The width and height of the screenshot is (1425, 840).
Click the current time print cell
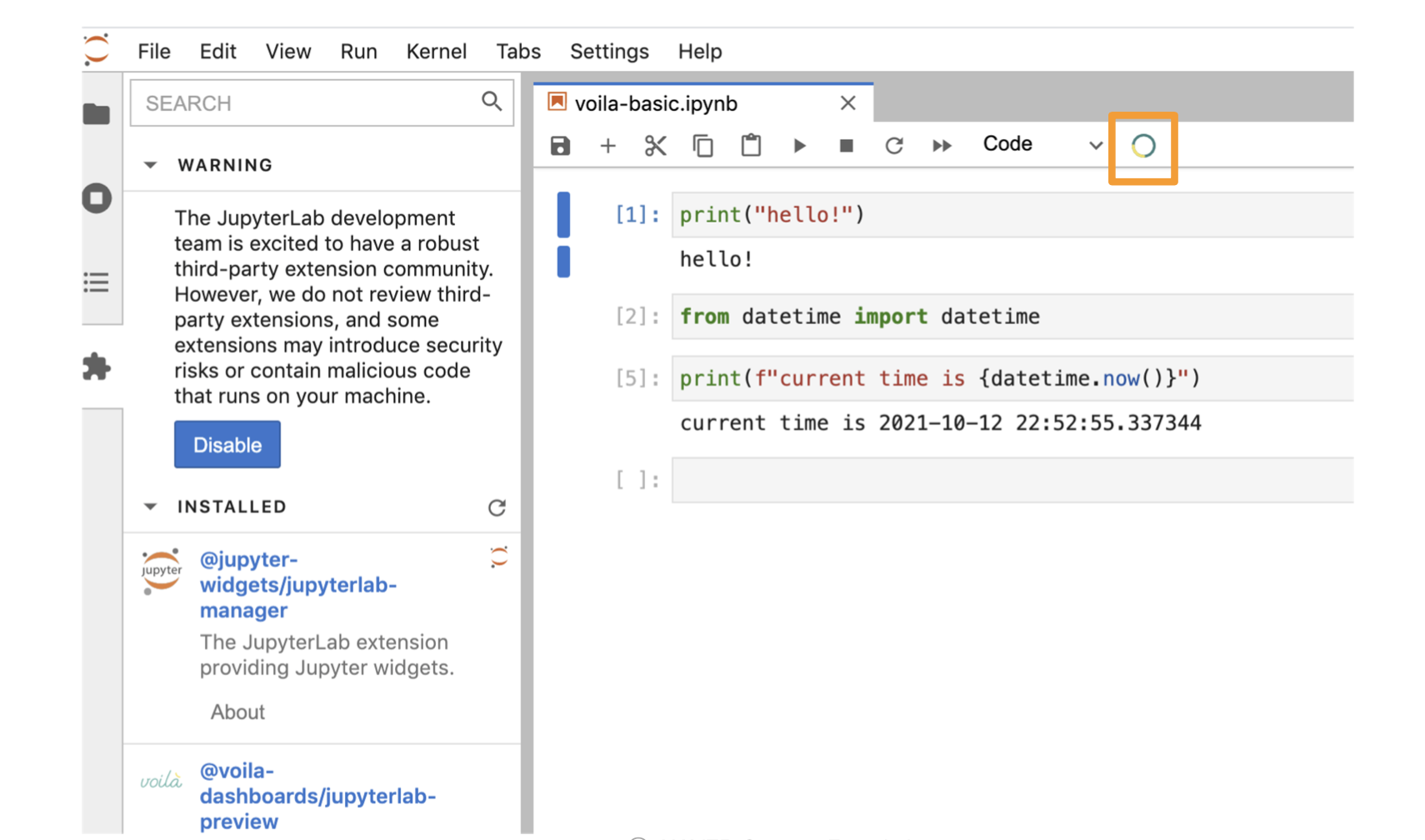1012,378
